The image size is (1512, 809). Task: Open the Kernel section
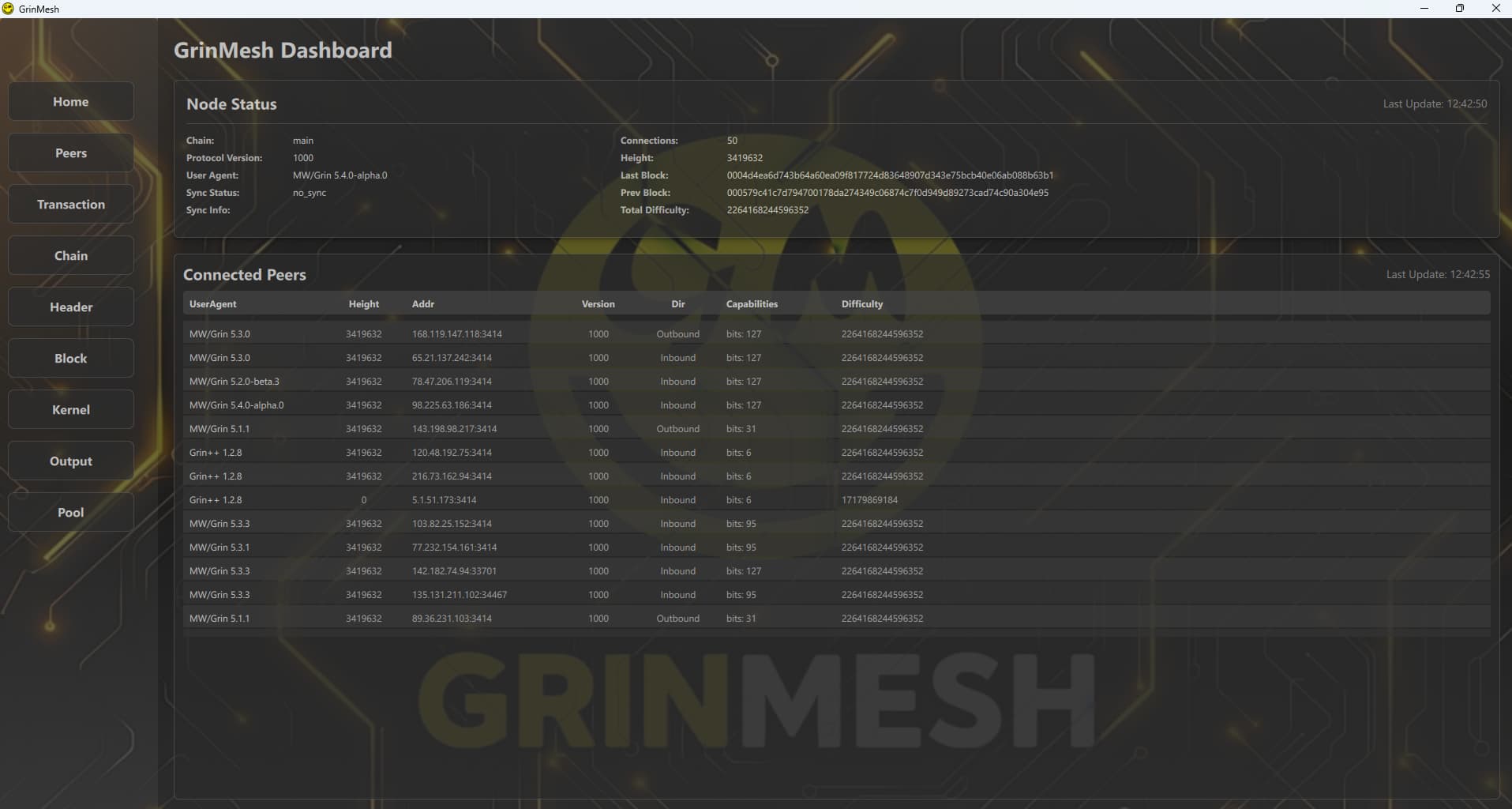pos(71,410)
